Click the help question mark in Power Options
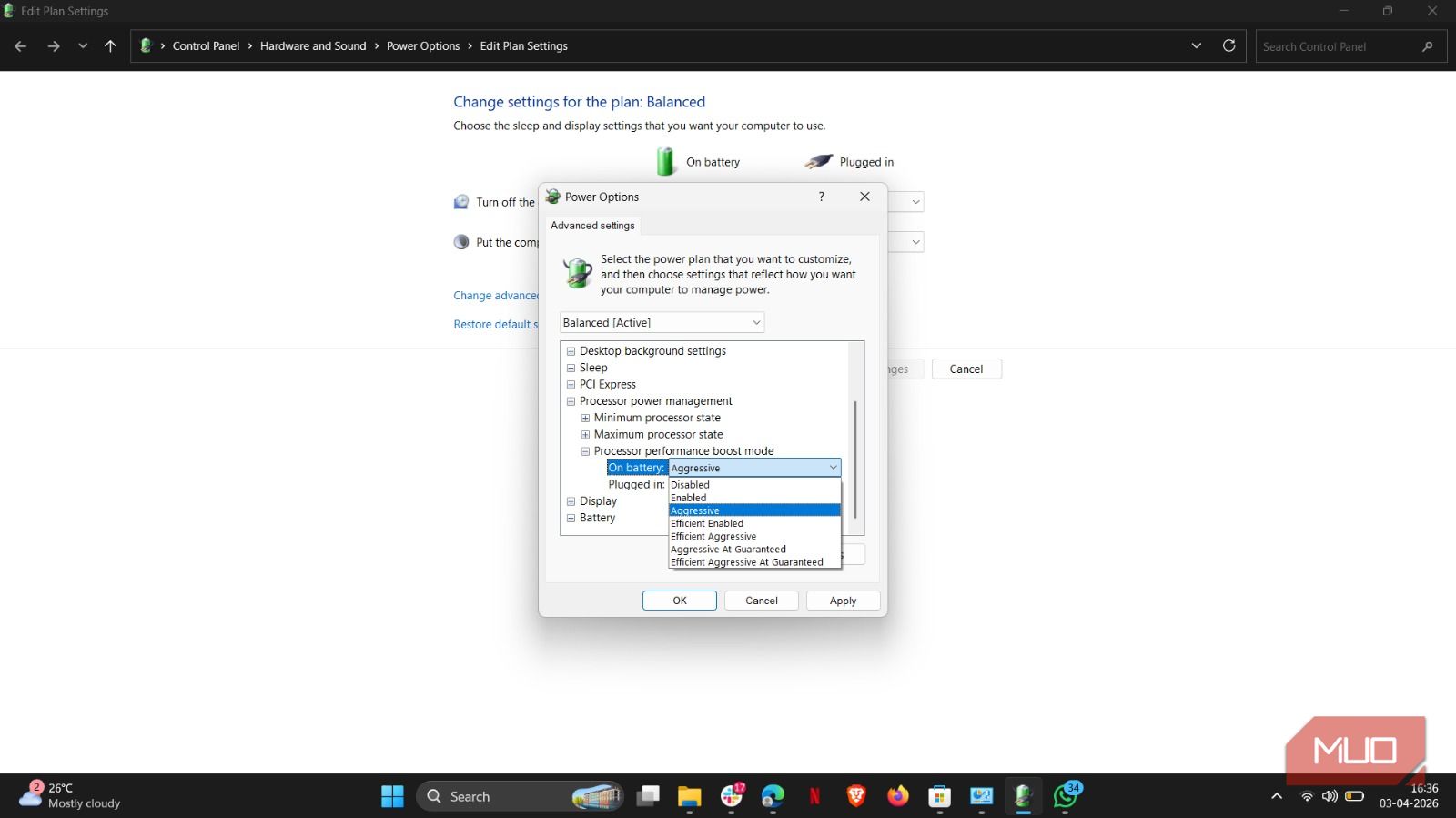1456x818 pixels. 821,197
